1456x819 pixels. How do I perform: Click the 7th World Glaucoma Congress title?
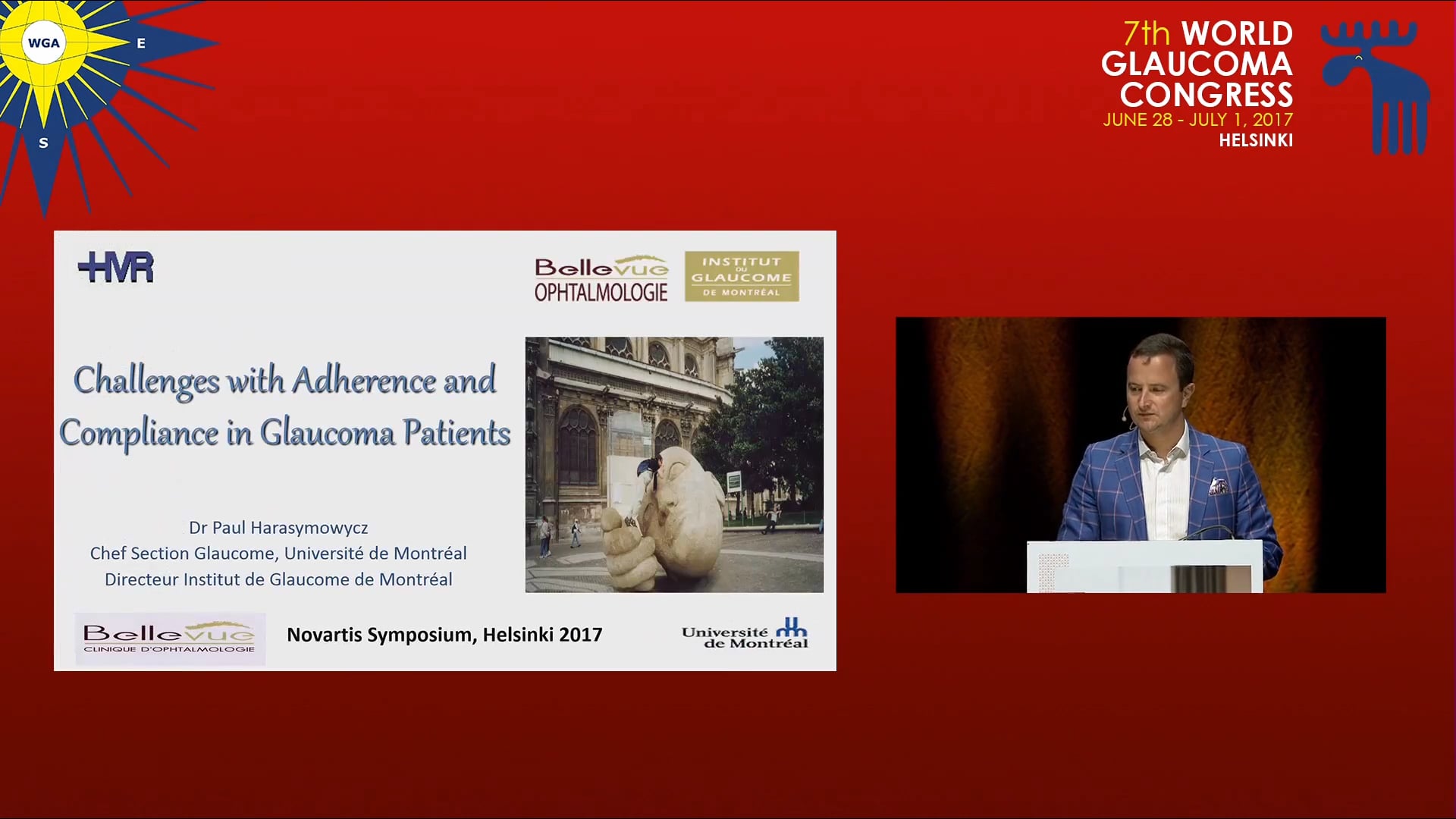pos(1198,64)
